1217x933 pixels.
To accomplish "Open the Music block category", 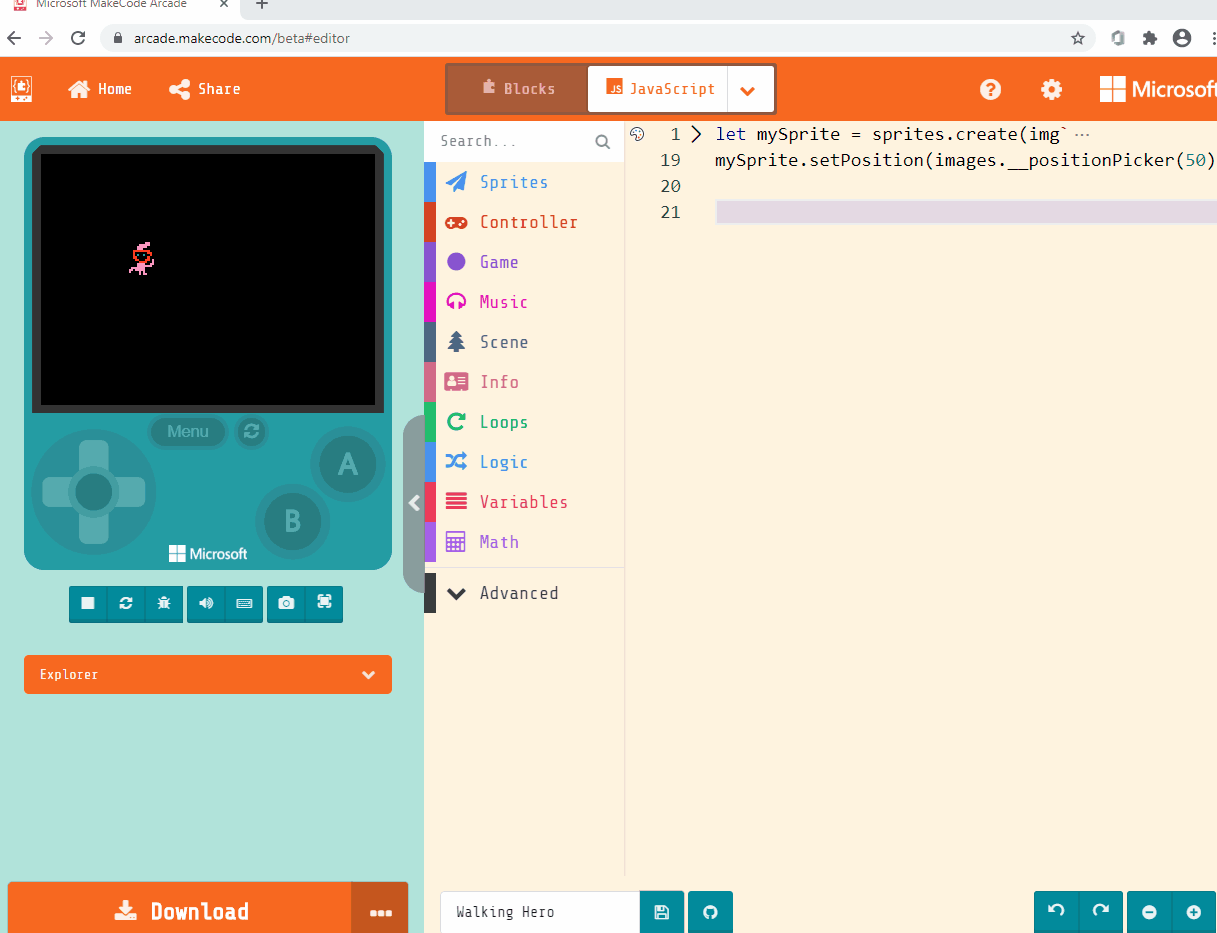I will (x=524, y=302).
